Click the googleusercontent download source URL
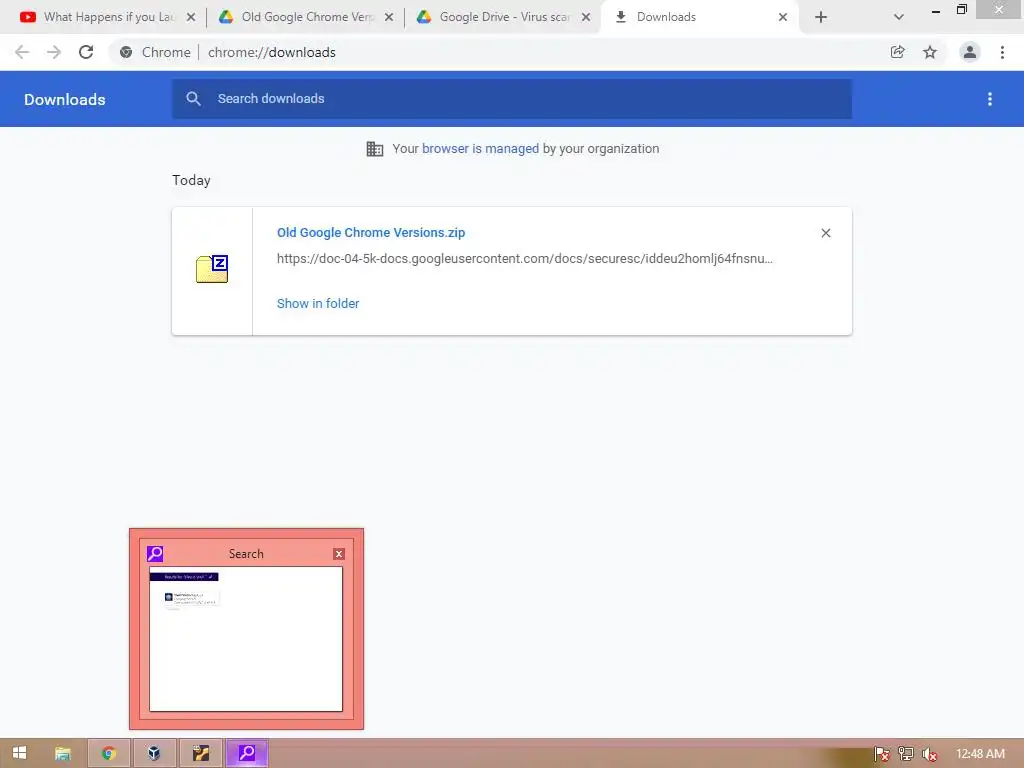This screenshot has width=1024, height=768. click(525, 259)
